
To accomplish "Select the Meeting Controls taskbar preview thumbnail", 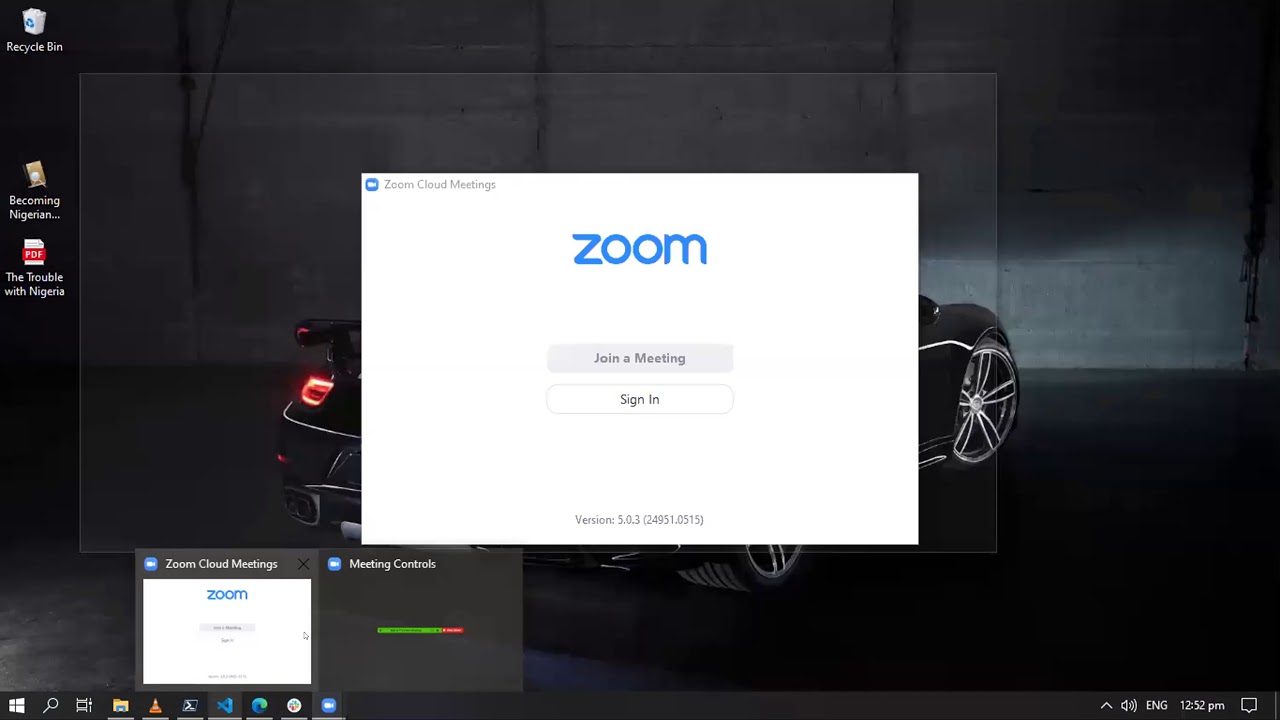I will (420, 631).
